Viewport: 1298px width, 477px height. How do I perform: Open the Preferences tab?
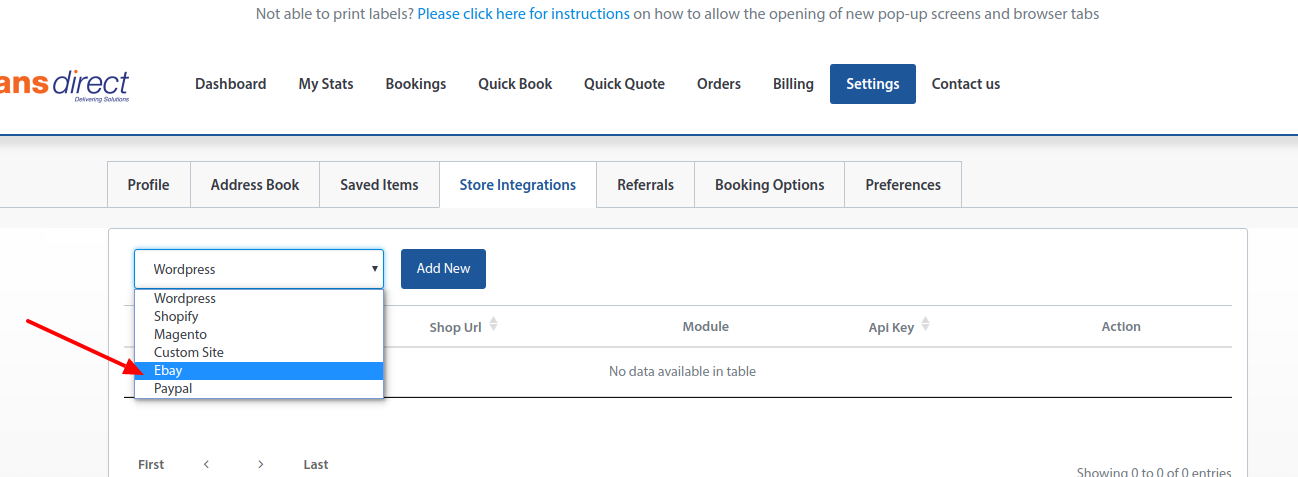(x=903, y=185)
